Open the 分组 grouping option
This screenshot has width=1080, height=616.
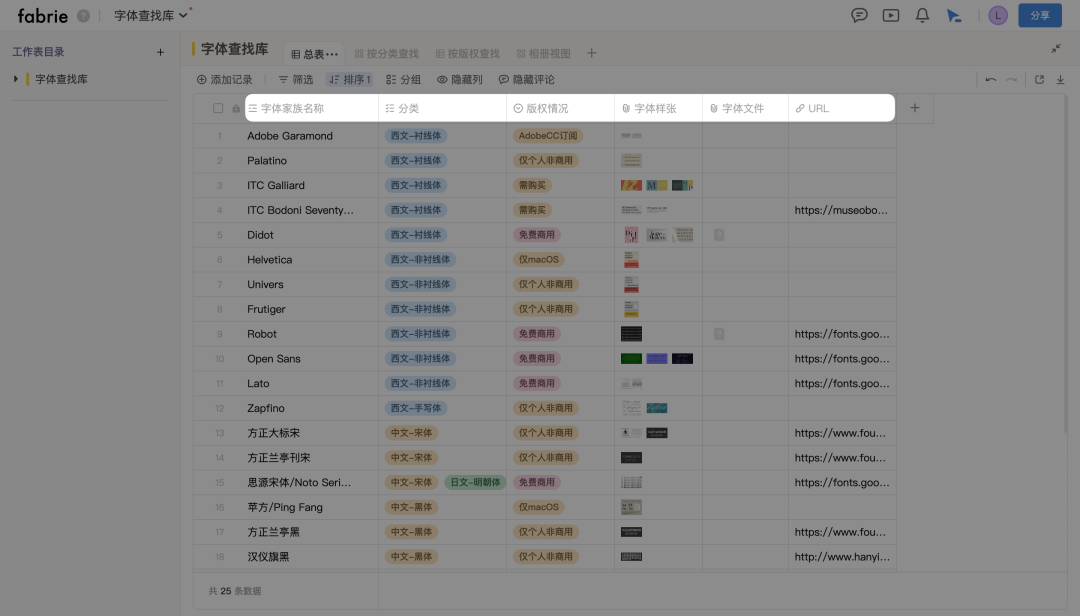[x=403, y=80]
